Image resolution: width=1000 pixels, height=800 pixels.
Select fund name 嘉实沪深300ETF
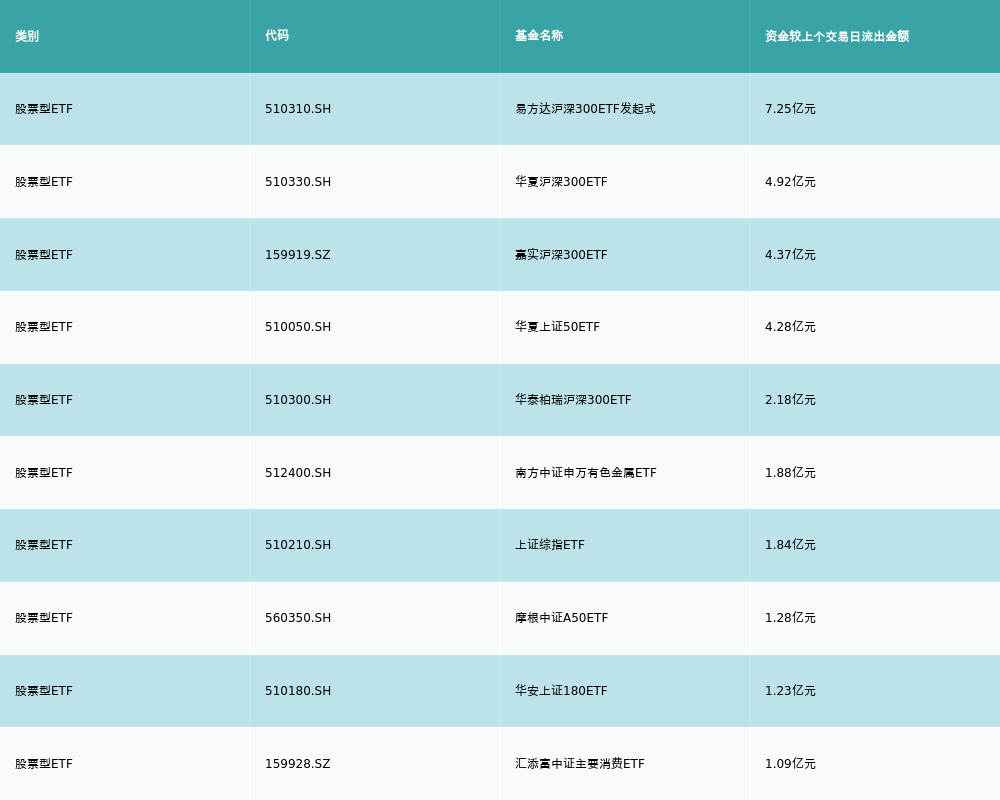click(x=561, y=255)
